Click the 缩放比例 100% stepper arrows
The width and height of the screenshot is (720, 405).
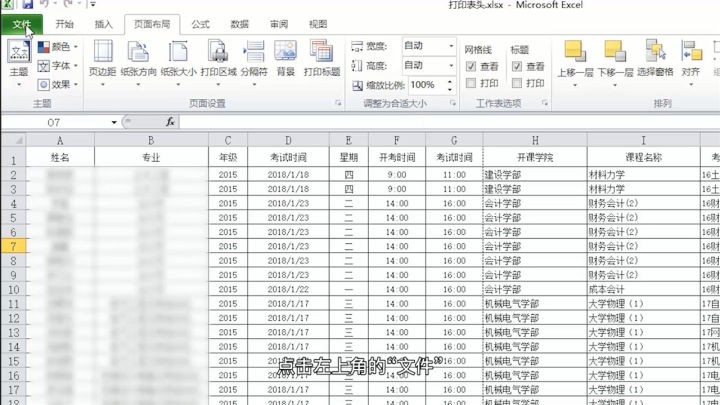coord(450,85)
